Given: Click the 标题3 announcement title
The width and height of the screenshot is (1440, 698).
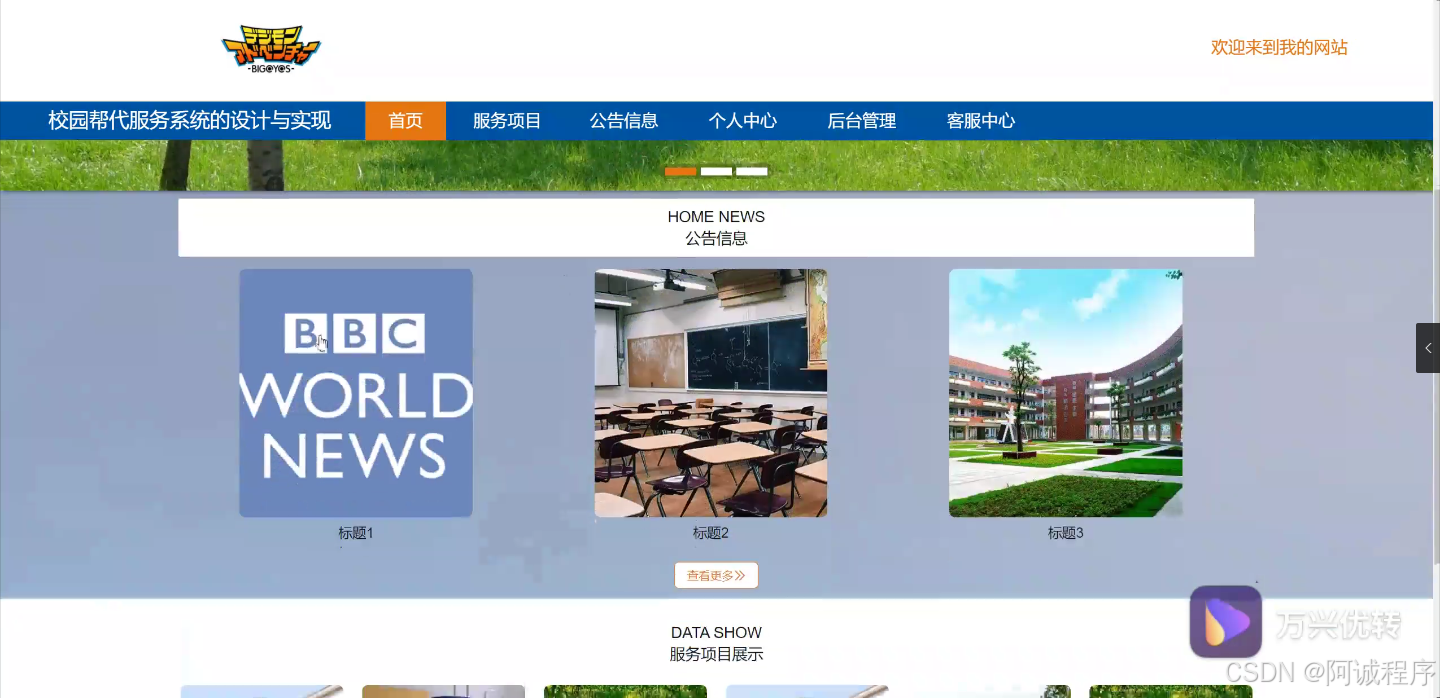Looking at the screenshot, I should (x=1066, y=533).
